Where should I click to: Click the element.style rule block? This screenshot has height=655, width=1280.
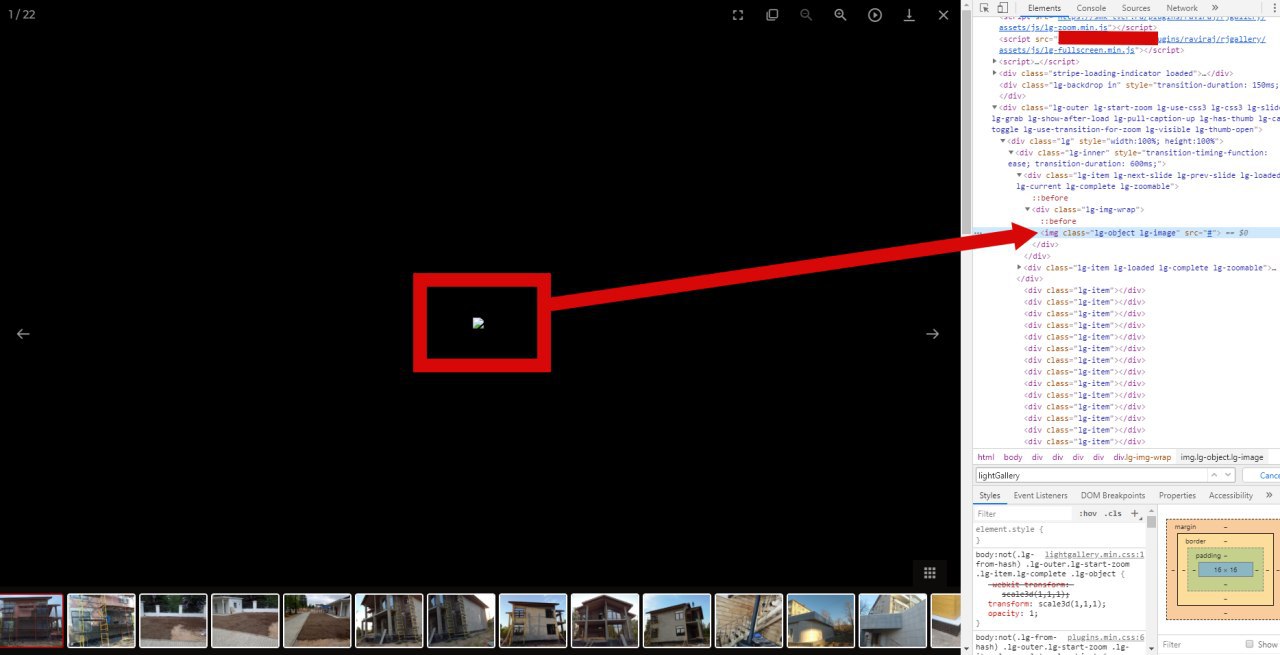[1060, 535]
